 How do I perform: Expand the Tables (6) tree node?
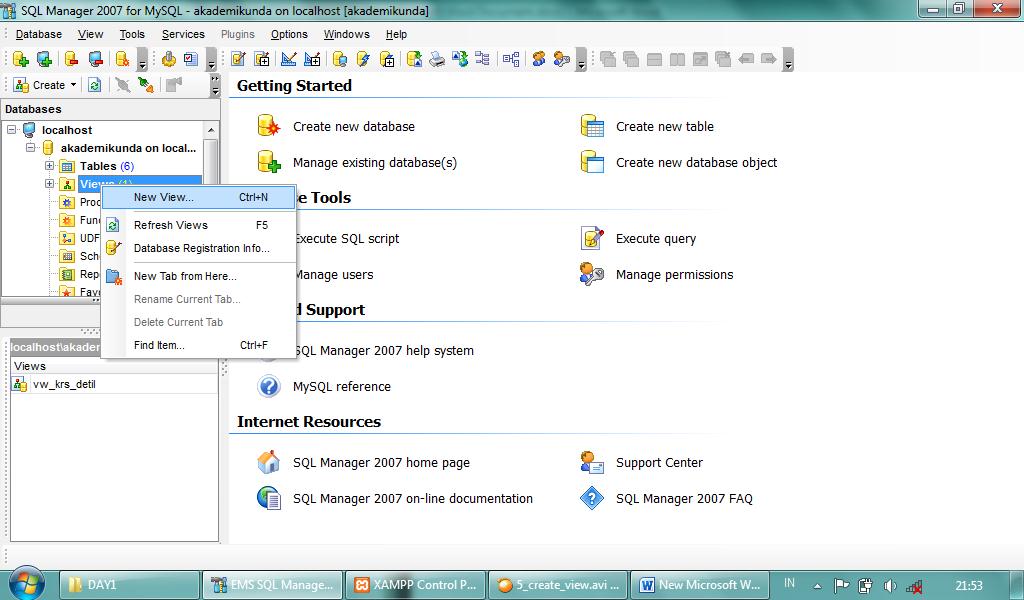(x=50, y=166)
